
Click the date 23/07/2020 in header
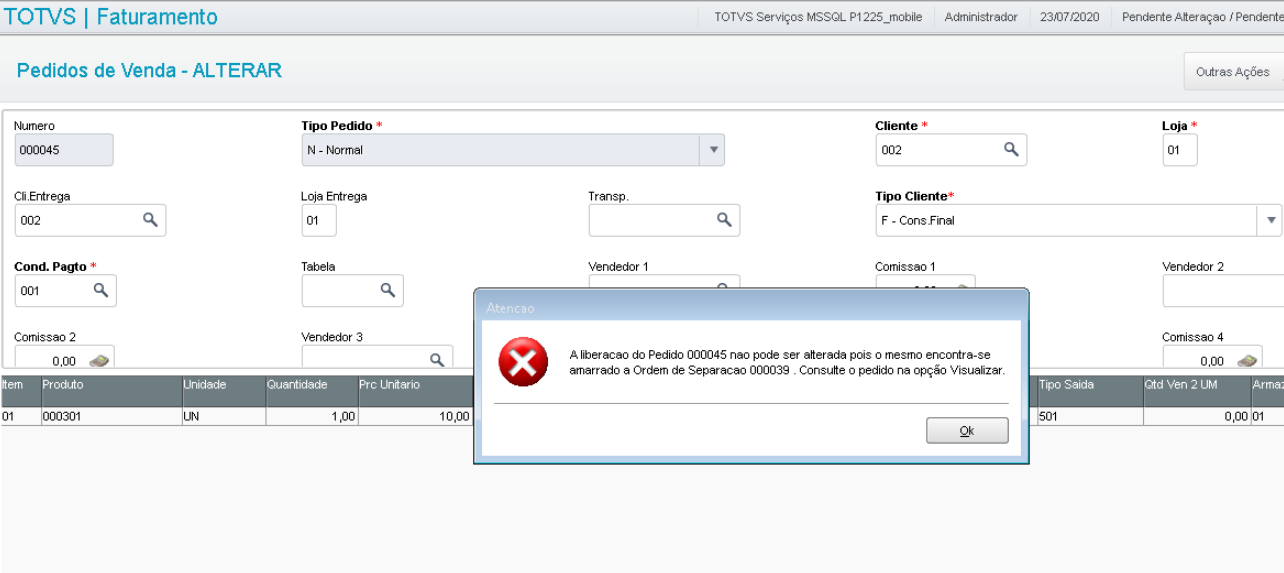(x=1070, y=17)
